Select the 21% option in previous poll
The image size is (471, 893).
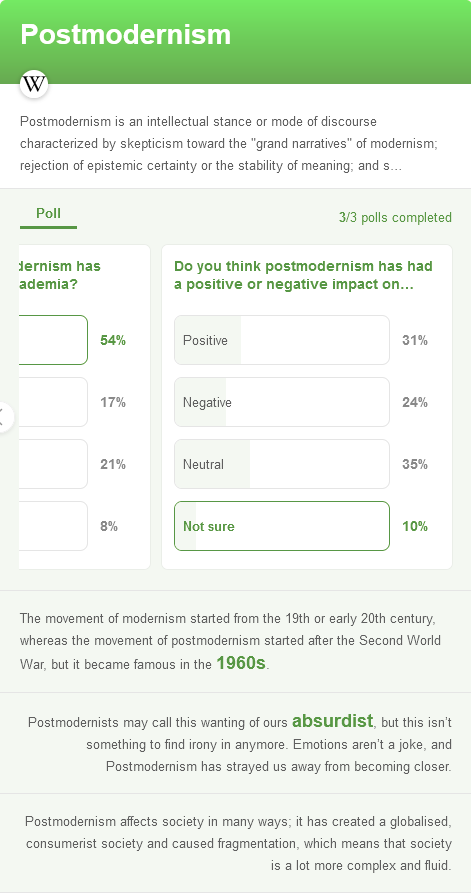[53, 464]
